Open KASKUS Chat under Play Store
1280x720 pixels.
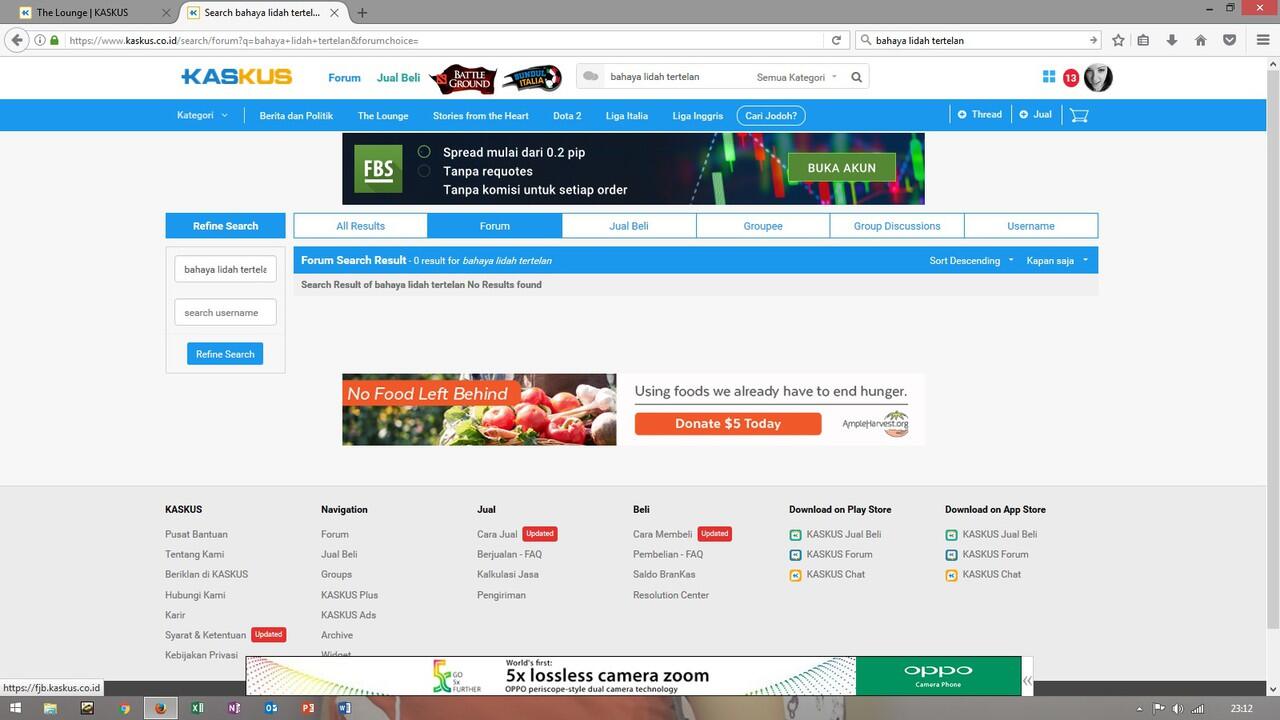[836, 575]
